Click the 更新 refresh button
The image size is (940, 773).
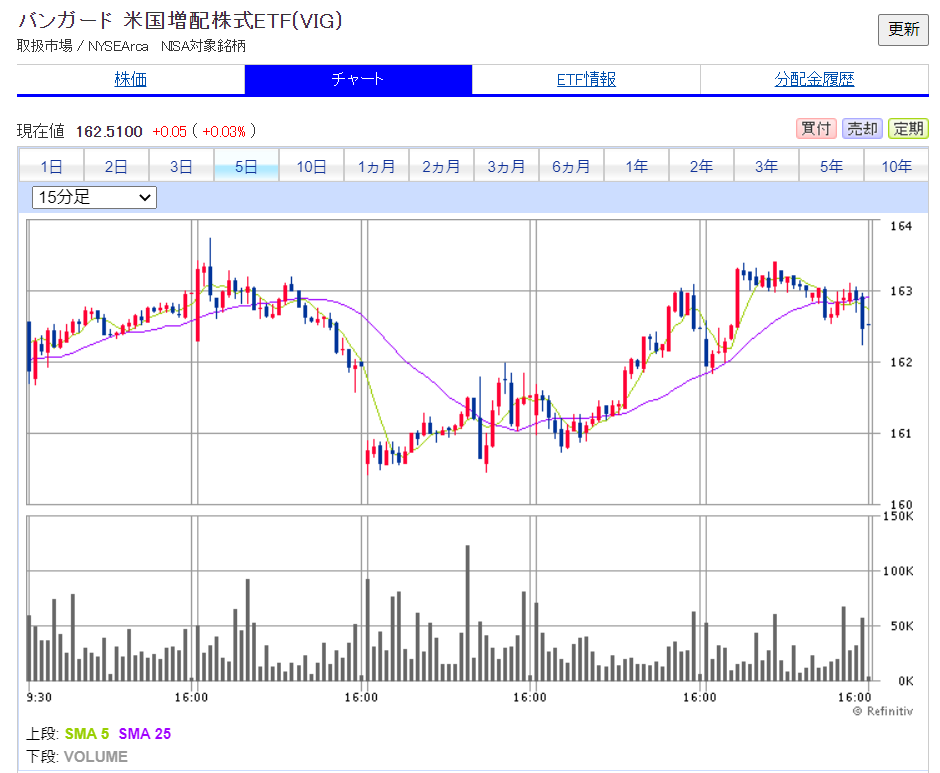coord(903,29)
